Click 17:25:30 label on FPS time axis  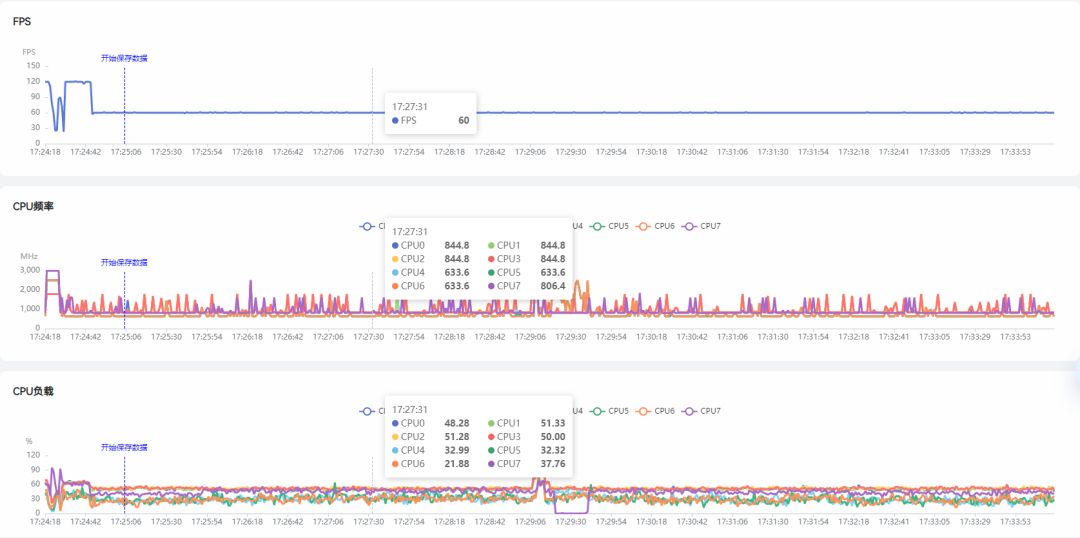(x=166, y=152)
